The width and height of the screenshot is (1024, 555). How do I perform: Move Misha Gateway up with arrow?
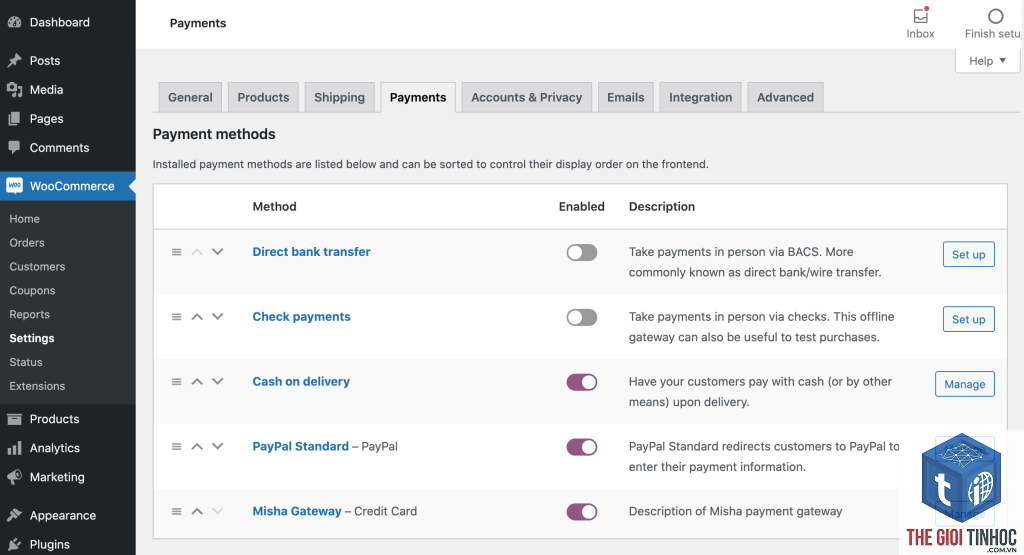point(197,511)
